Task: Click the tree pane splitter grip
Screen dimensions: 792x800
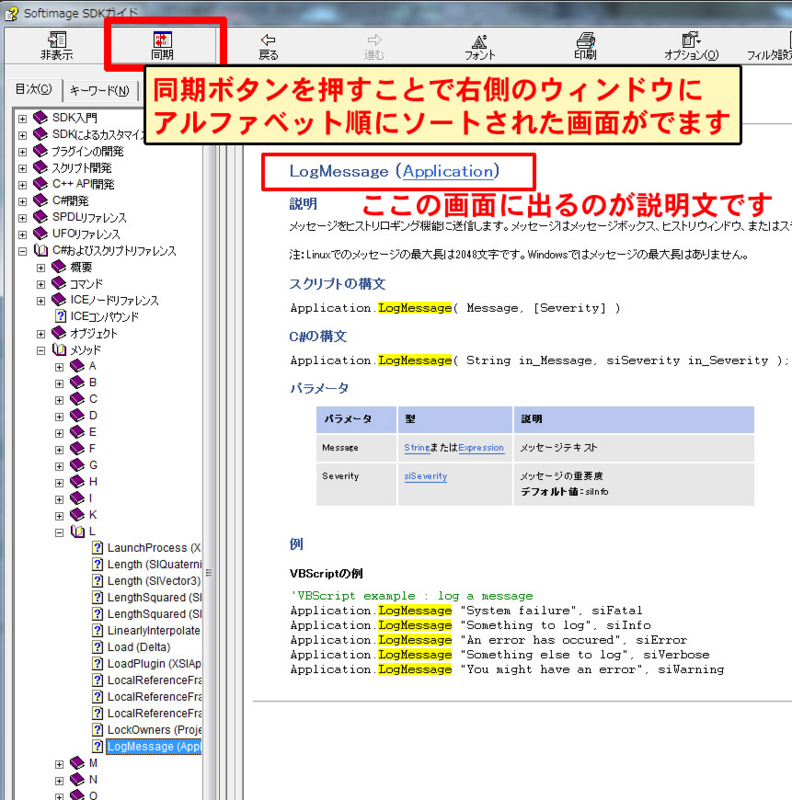Action: (208, 572)
